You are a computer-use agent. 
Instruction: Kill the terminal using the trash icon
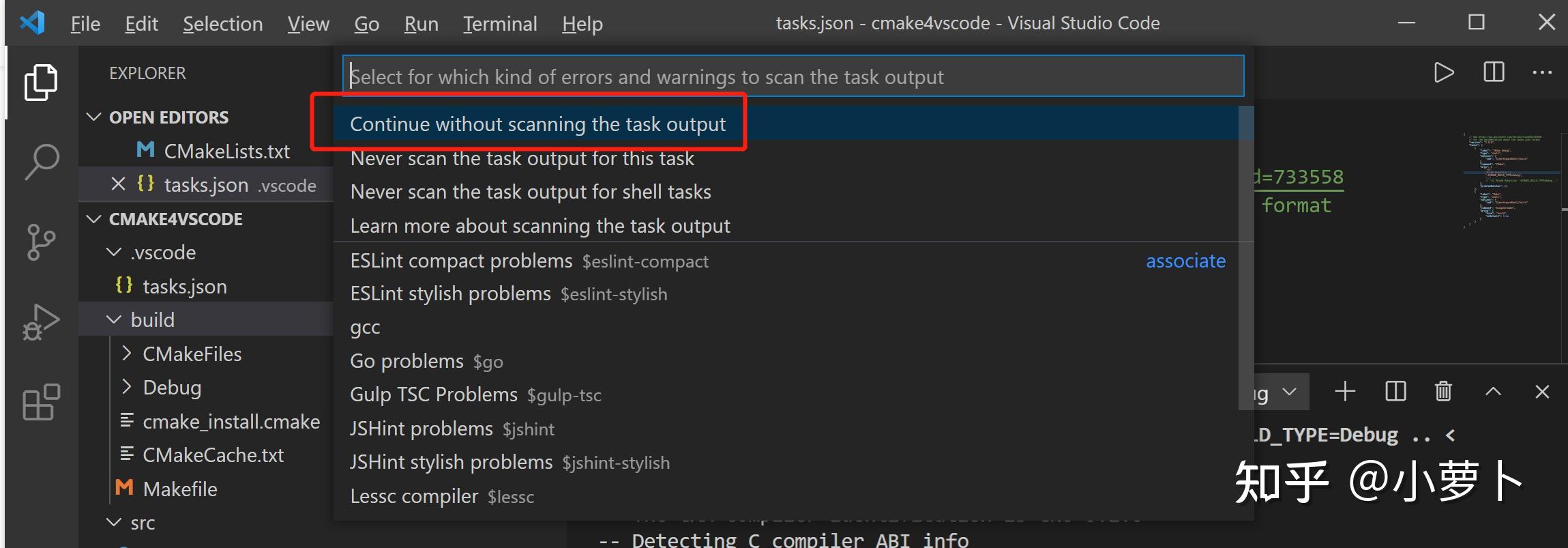[1443, 391]
